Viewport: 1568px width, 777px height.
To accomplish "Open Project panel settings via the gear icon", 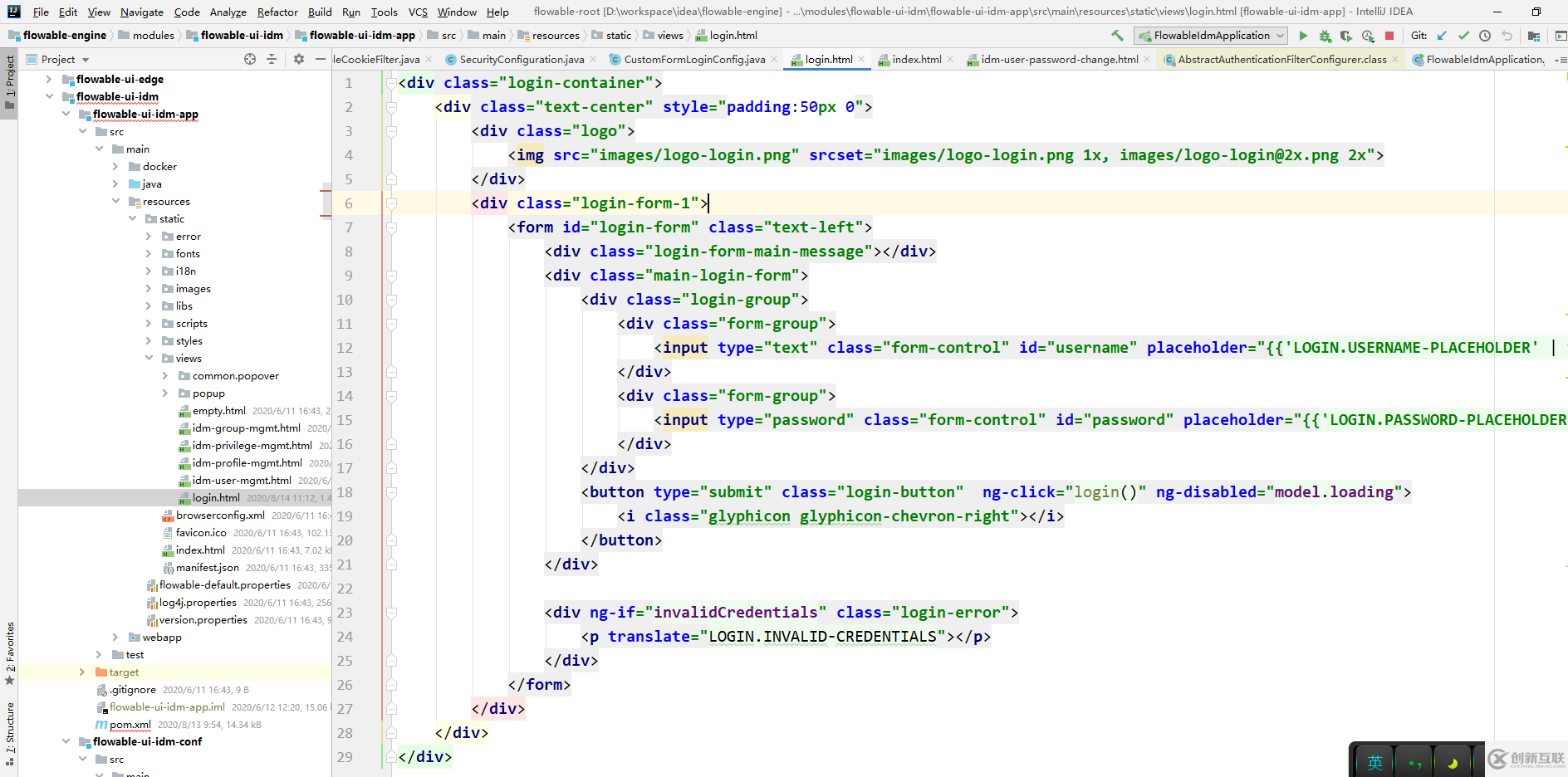I will pyautogui.click(x=299, y=59).
